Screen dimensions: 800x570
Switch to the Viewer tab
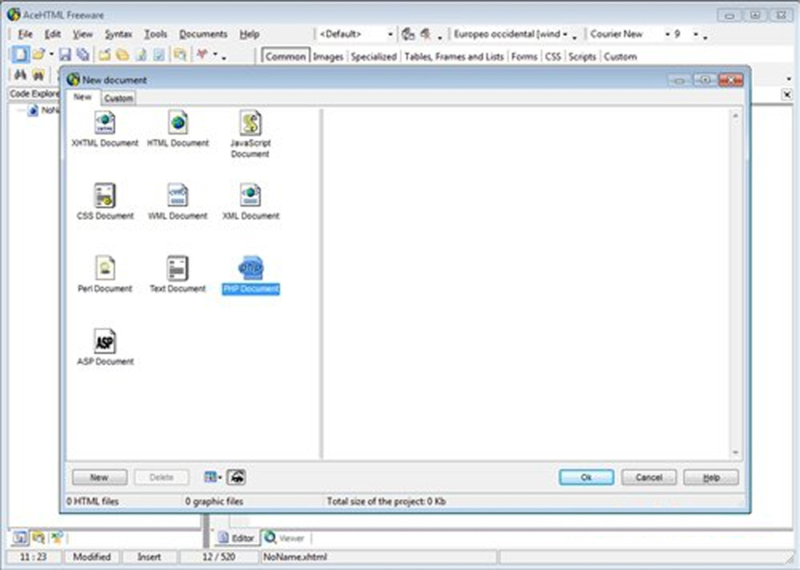[285, 538]
